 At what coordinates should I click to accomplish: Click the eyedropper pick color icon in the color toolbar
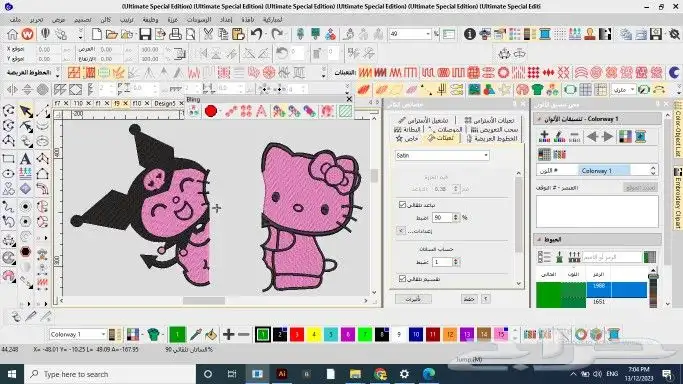pos(196,334)
